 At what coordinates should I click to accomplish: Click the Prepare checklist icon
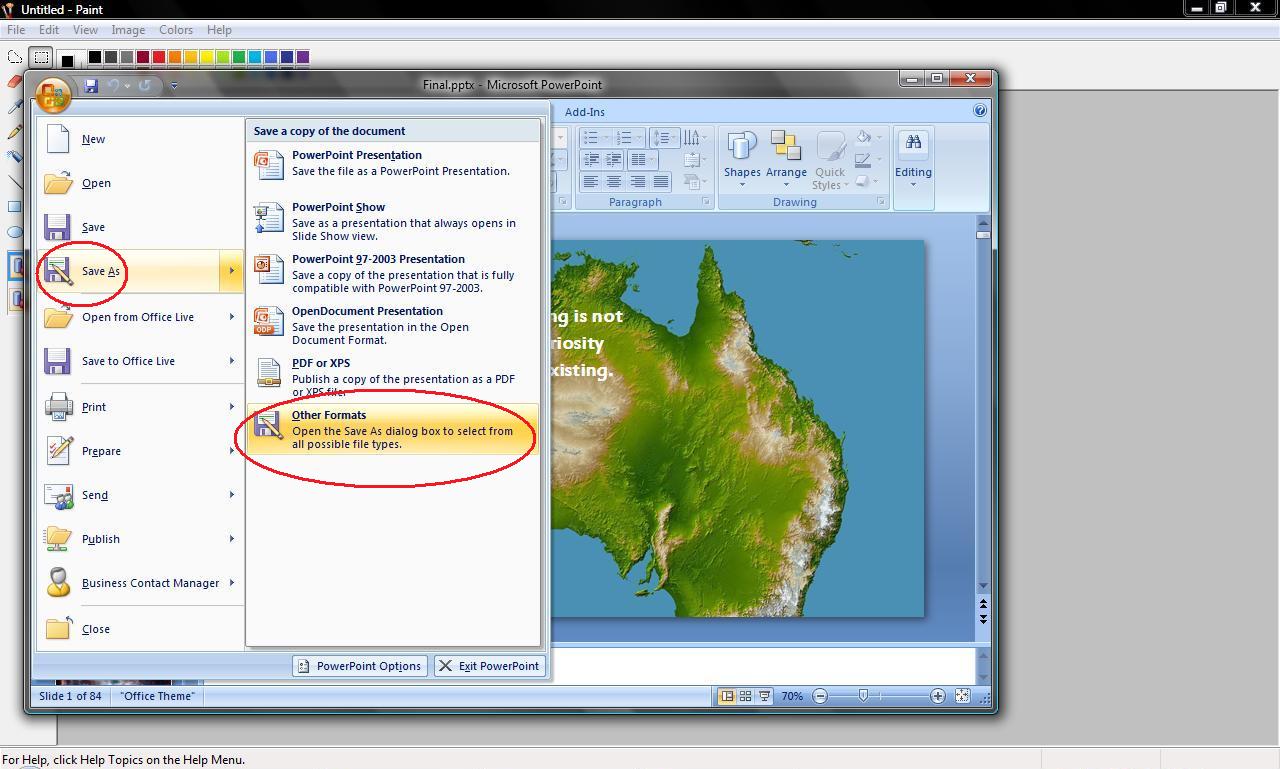pos(58,451)
